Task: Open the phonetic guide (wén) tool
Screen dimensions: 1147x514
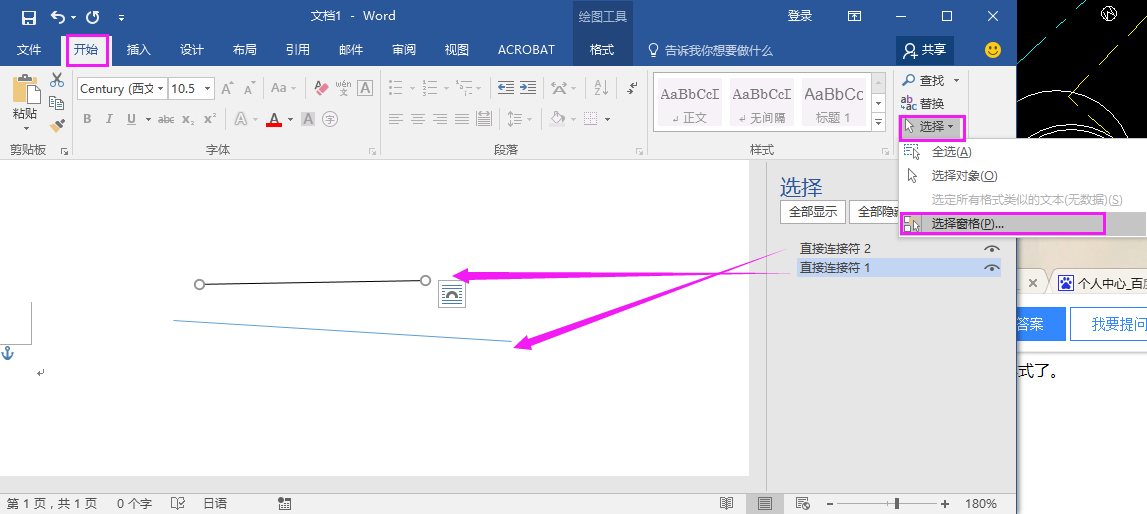Action: click(x=343, y=88)
